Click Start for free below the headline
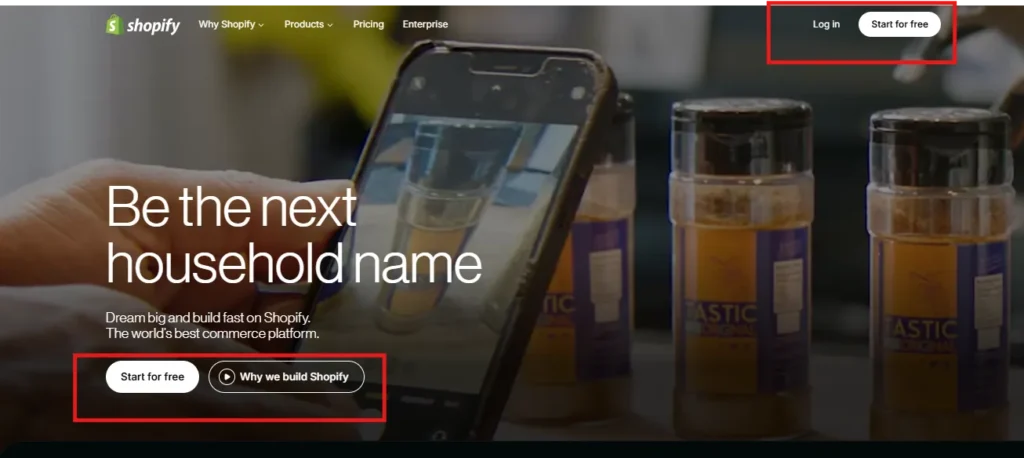 [x=152, y=377]
